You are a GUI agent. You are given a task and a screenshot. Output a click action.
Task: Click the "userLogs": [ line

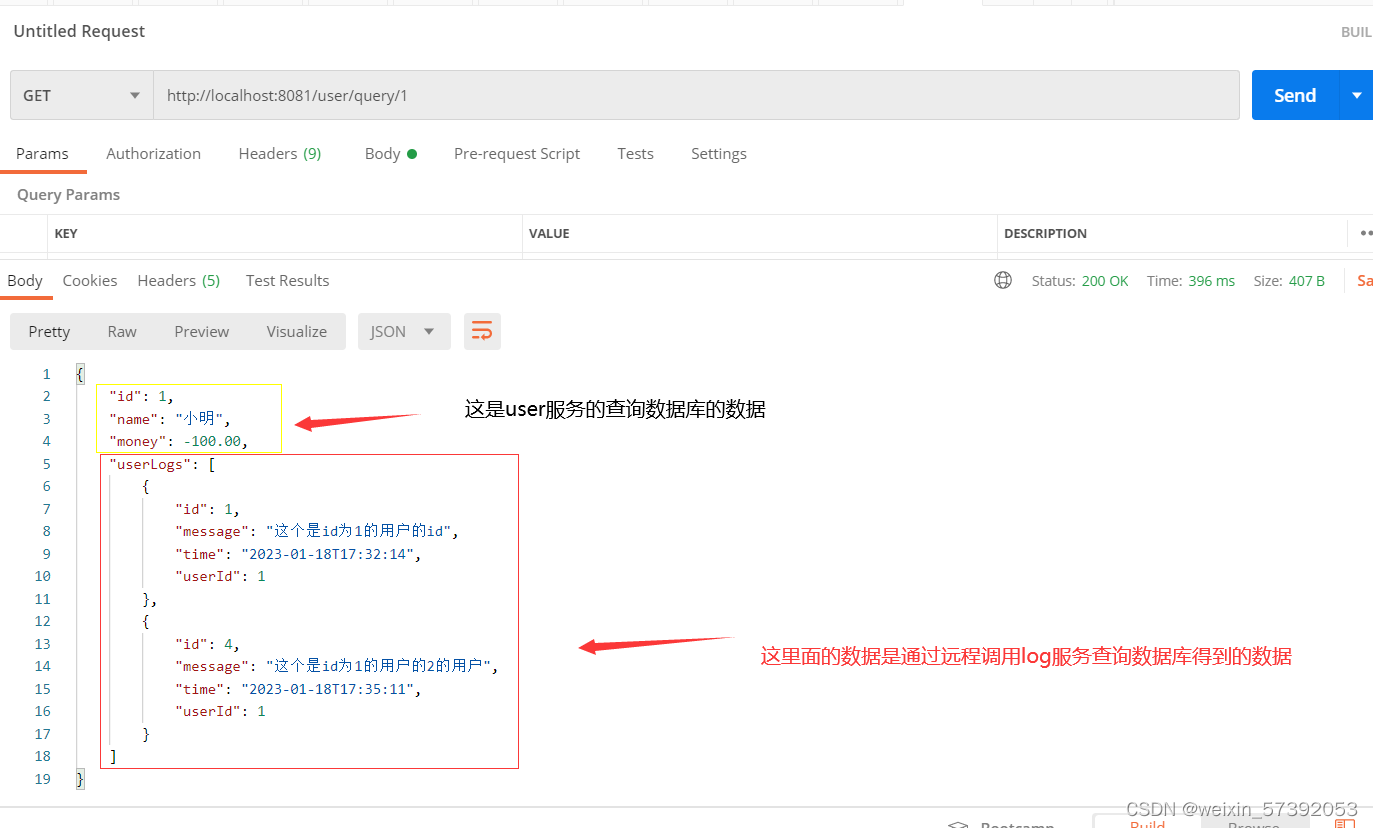(x=162, y=464)
